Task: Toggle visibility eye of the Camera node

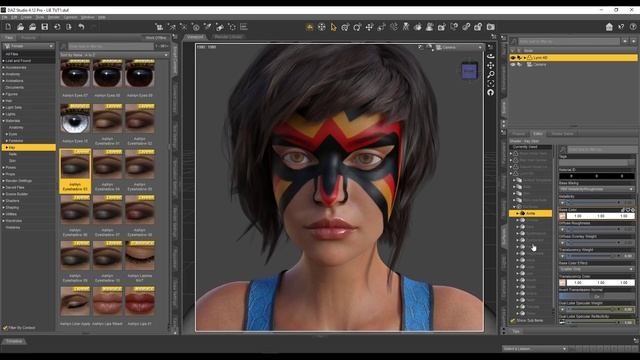Action: tap(513, 64)
